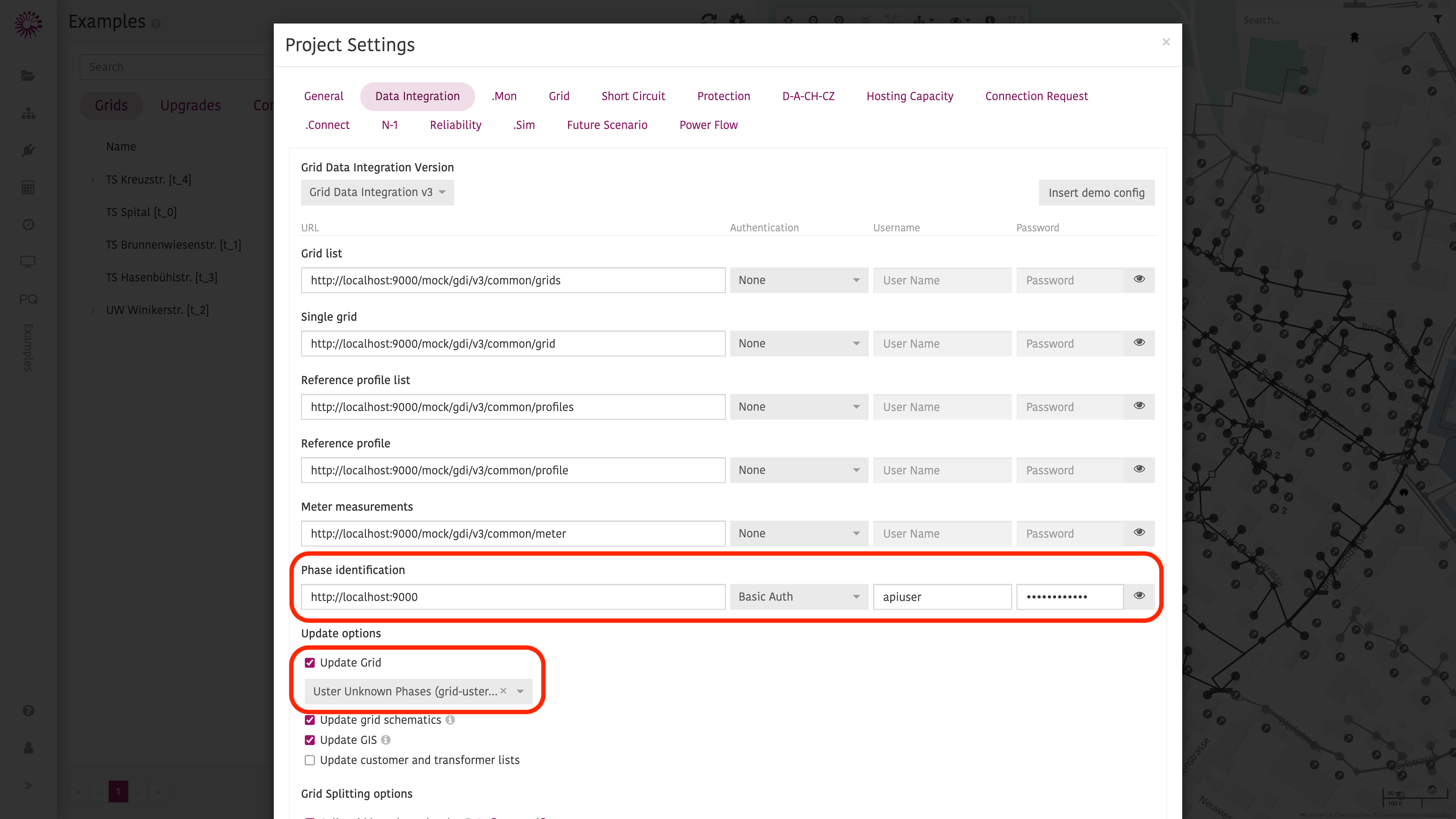Open the Power Flow tab

pos(708,125)
